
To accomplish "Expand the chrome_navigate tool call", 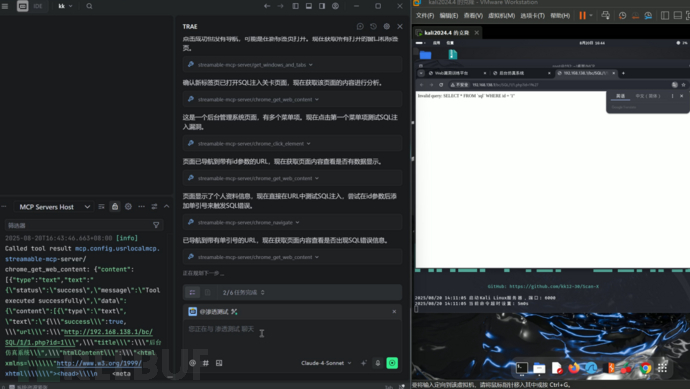I will (292, 222).
